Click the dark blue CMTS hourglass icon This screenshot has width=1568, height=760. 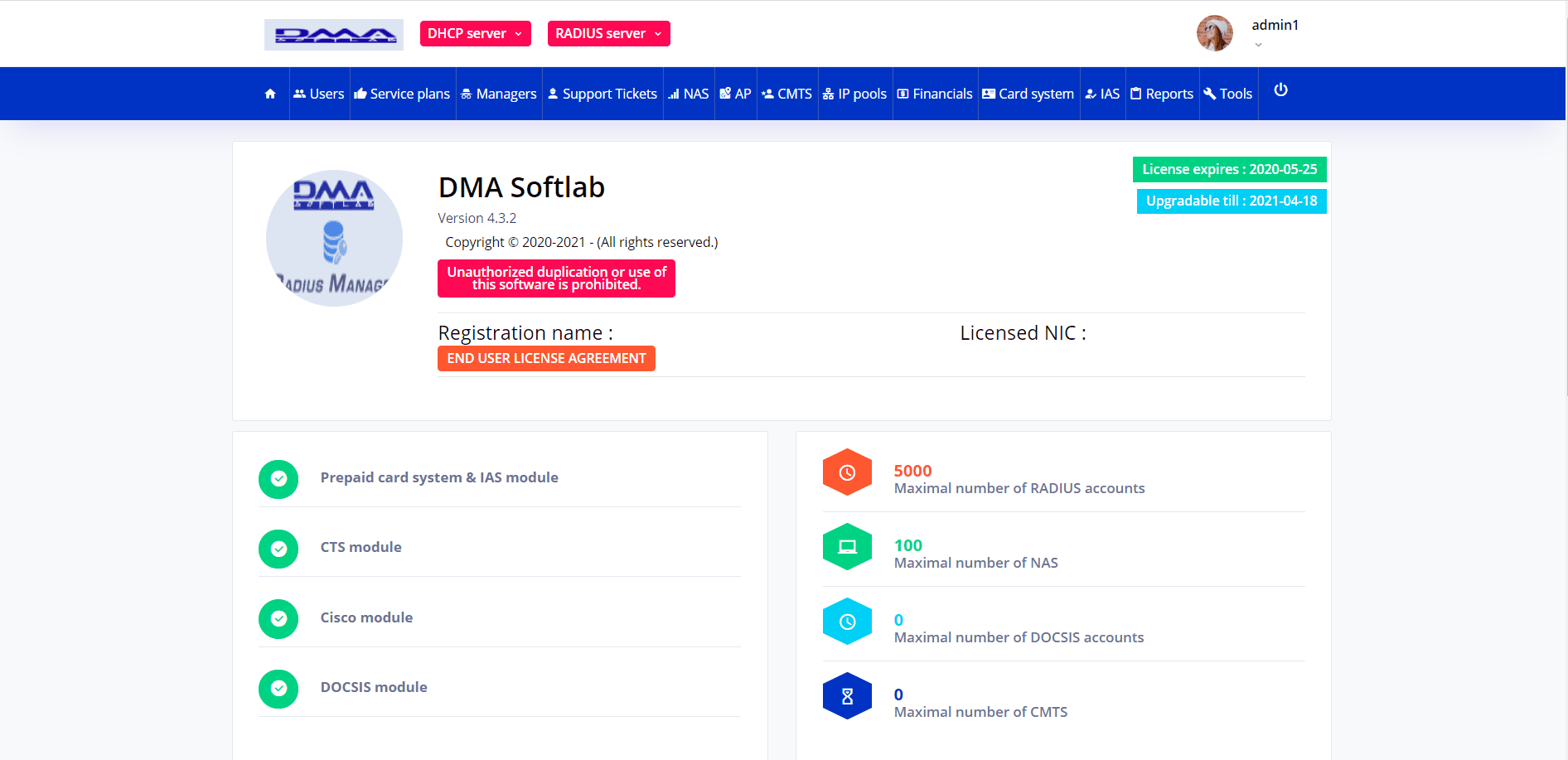847,696
